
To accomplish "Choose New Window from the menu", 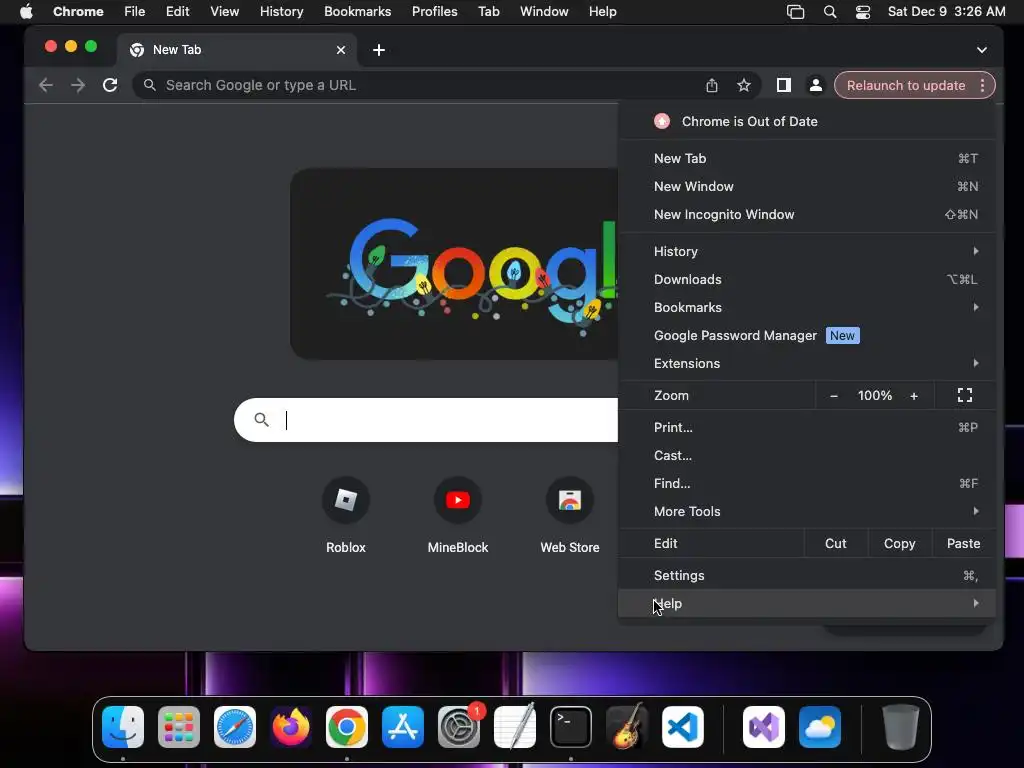I will [807, 187].
